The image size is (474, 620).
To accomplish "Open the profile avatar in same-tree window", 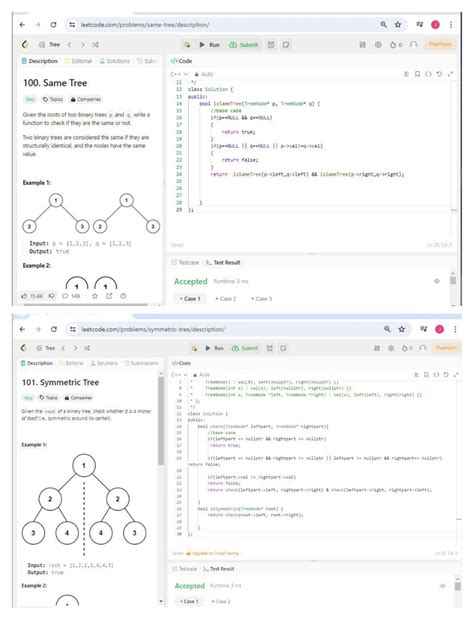I will 435,25.
